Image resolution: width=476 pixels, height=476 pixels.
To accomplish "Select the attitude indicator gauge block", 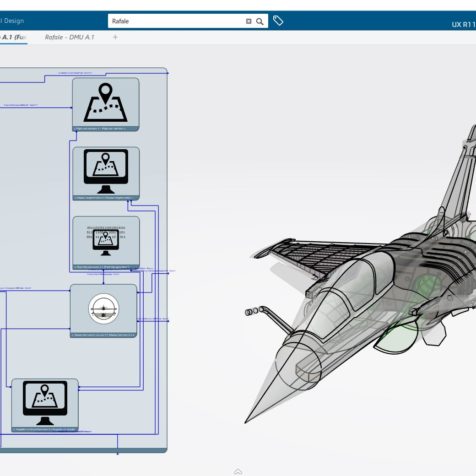I will click(x=104, y=311).
